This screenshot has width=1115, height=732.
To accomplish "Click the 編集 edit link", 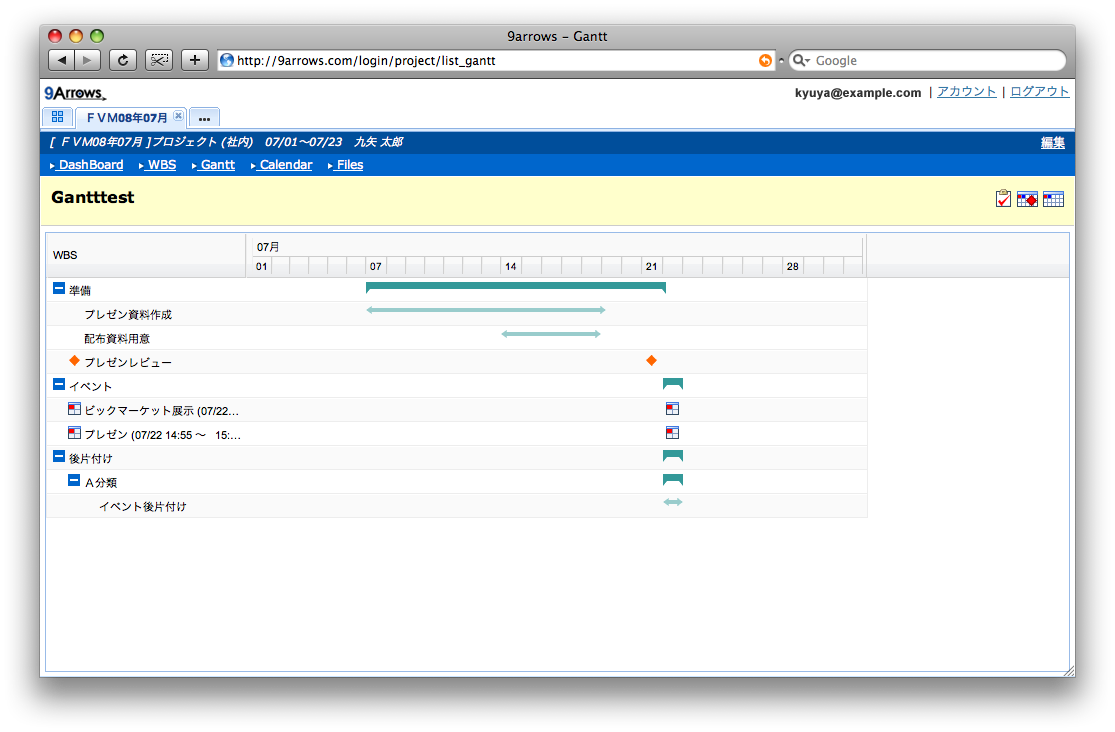I will pyautogui.click(x=1052, y=143).
